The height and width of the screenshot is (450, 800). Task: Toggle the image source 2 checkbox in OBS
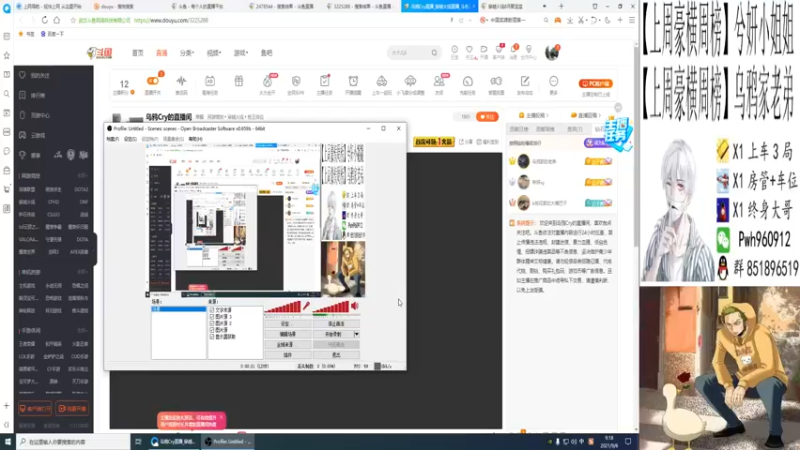212,323
